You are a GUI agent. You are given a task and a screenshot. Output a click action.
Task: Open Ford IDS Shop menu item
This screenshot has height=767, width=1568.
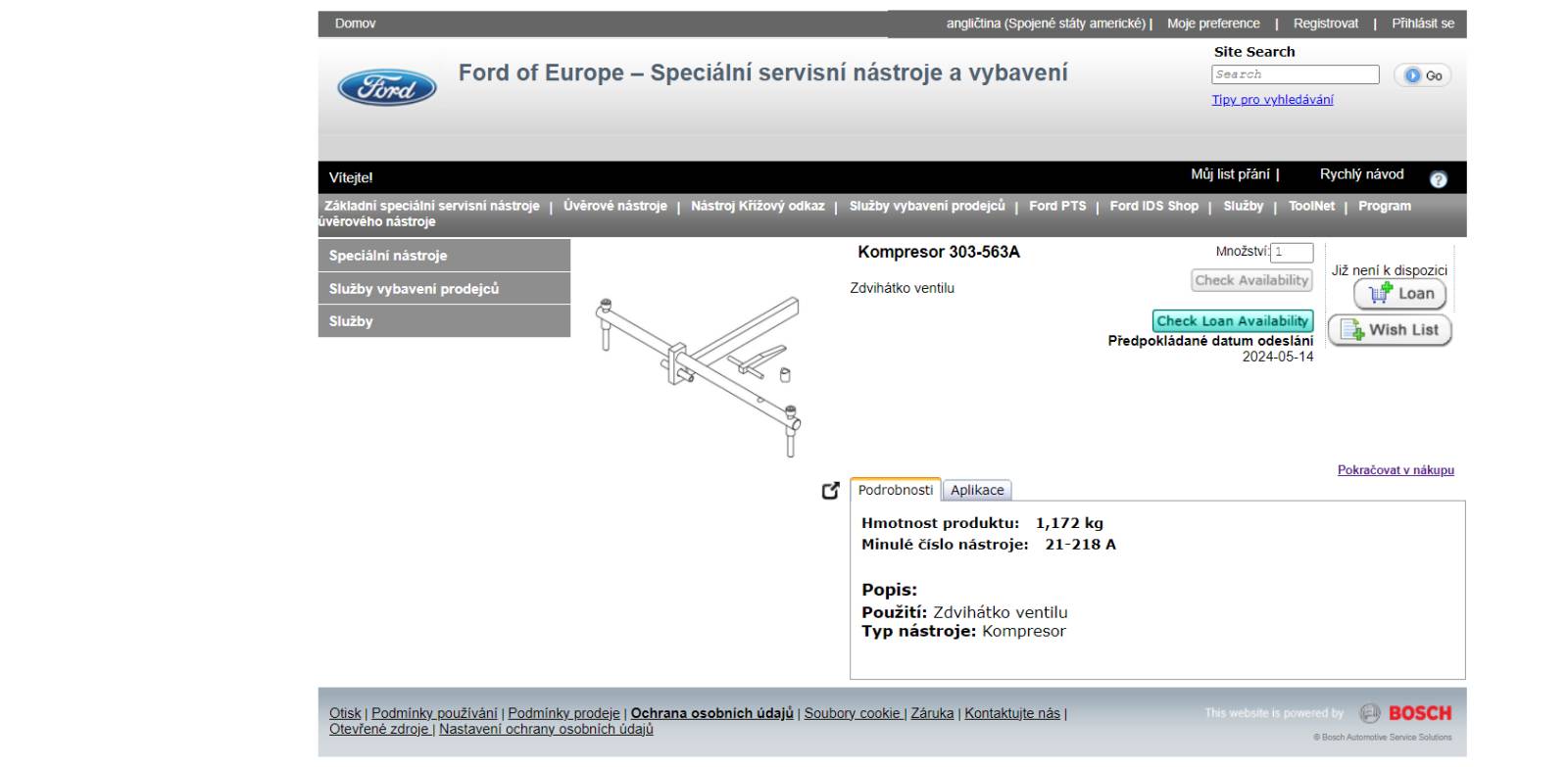(x=1153, y=206)
